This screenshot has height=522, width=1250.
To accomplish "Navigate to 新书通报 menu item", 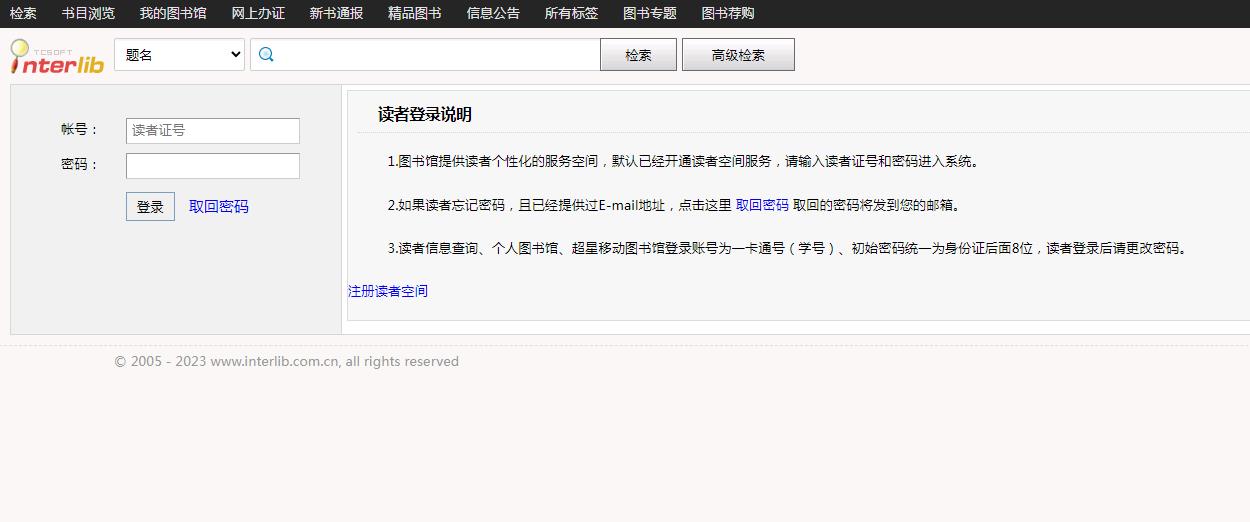I will (336, 13).
